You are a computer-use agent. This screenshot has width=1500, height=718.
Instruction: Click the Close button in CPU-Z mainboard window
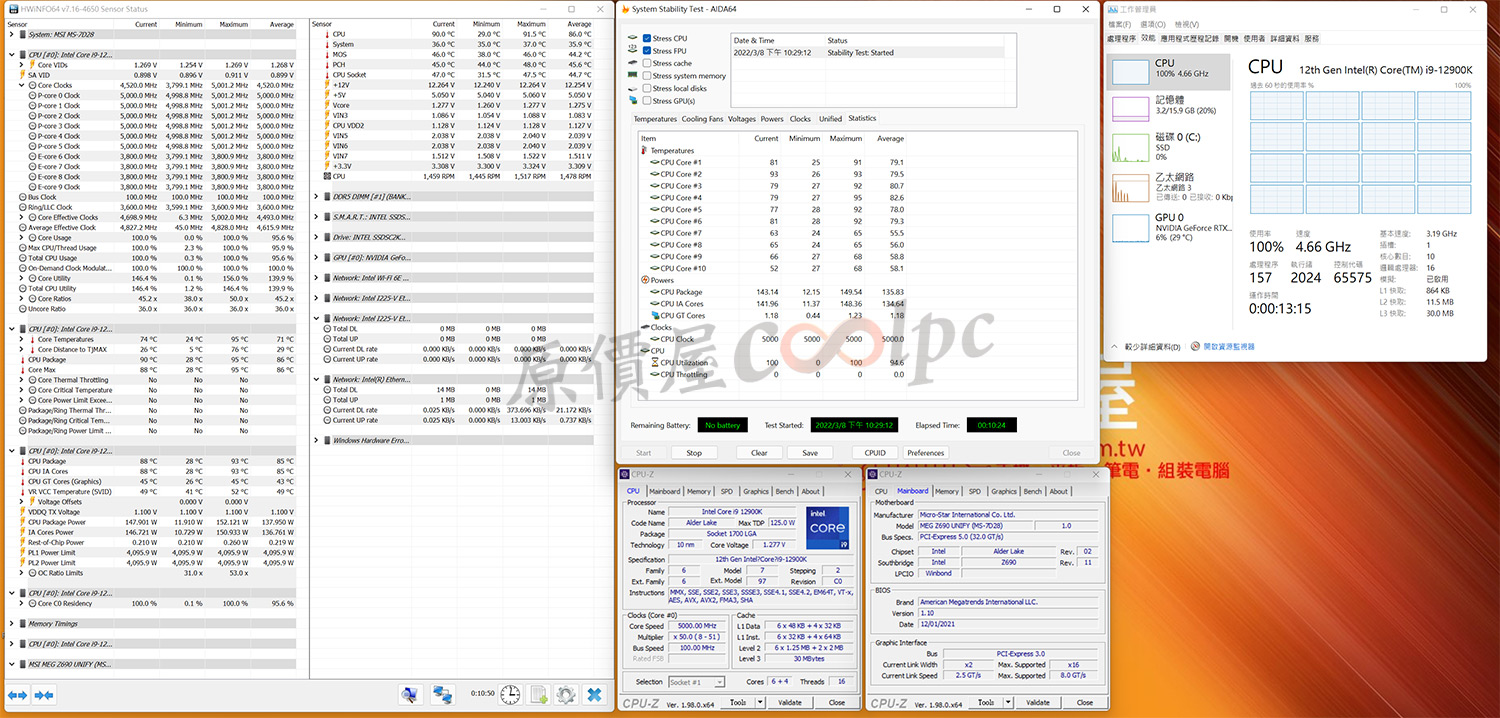(x=1085, y=703)
